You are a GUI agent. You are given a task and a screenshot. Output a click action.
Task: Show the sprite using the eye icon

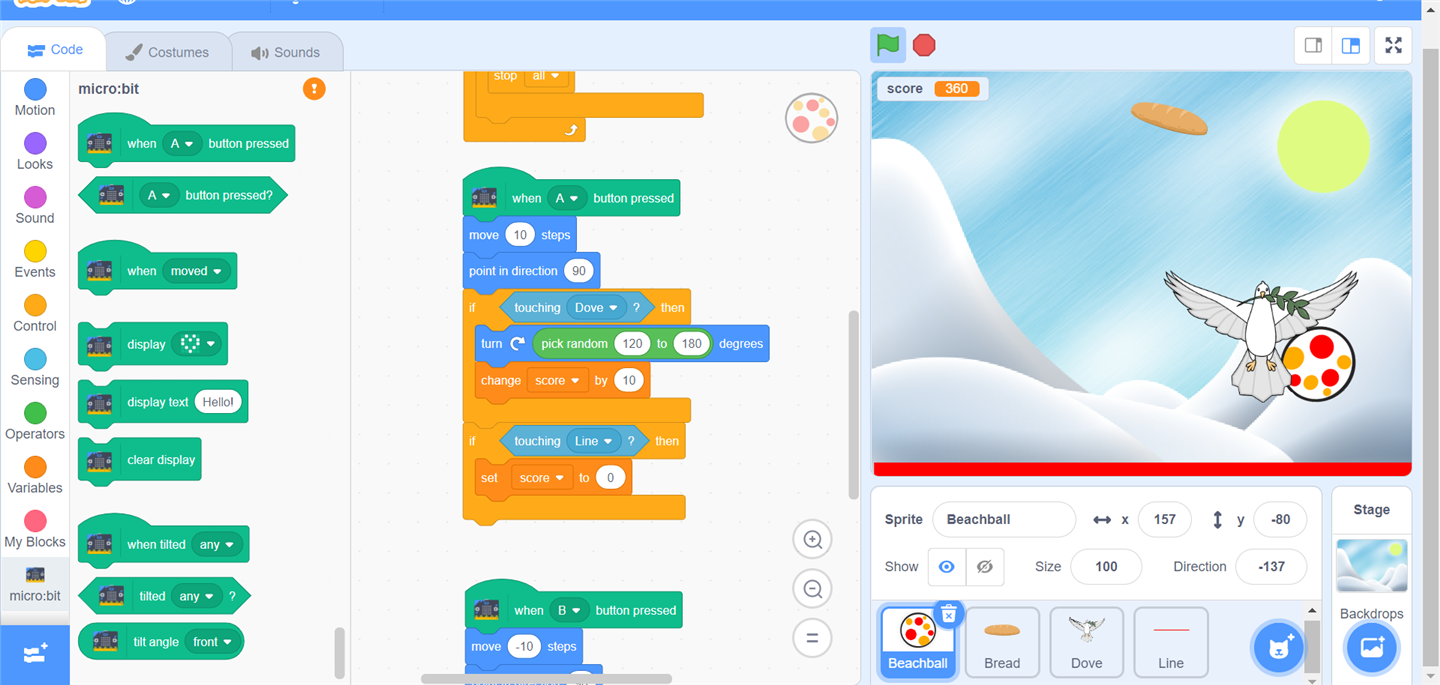(x=946, y=567)
